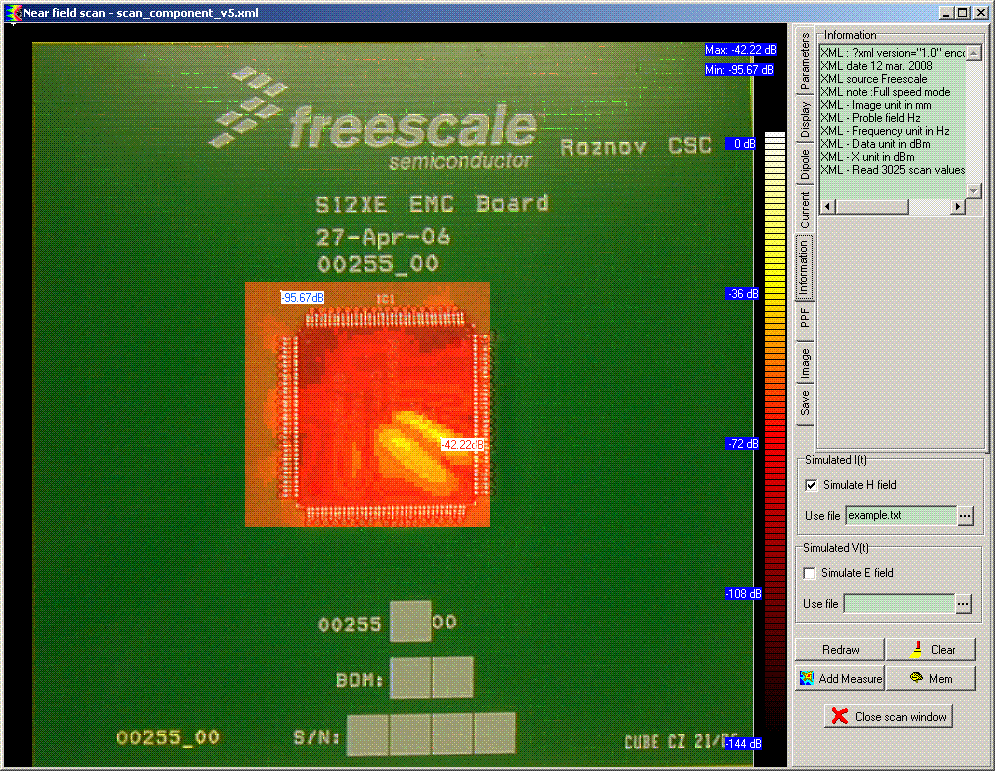Select the Current tab
Viewport: 1002px width, 771px height.
[x=805, y=210]
